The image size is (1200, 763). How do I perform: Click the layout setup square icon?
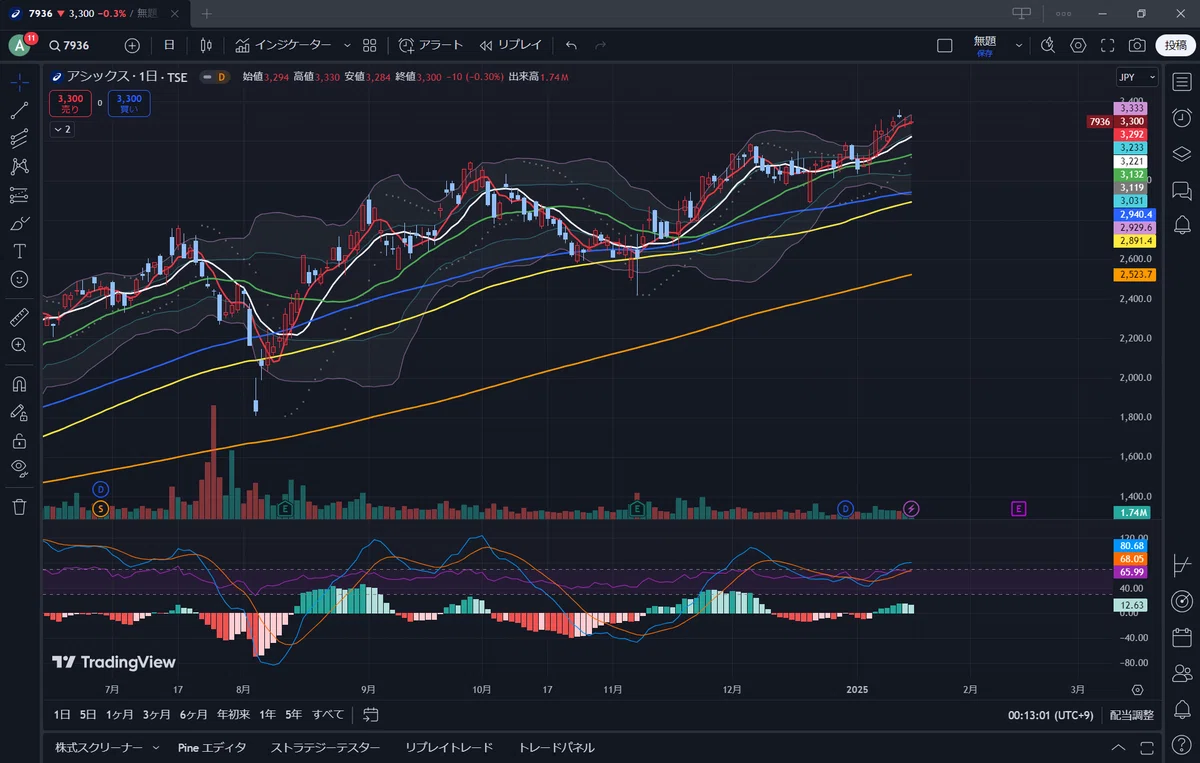click(x=945, y=45)
